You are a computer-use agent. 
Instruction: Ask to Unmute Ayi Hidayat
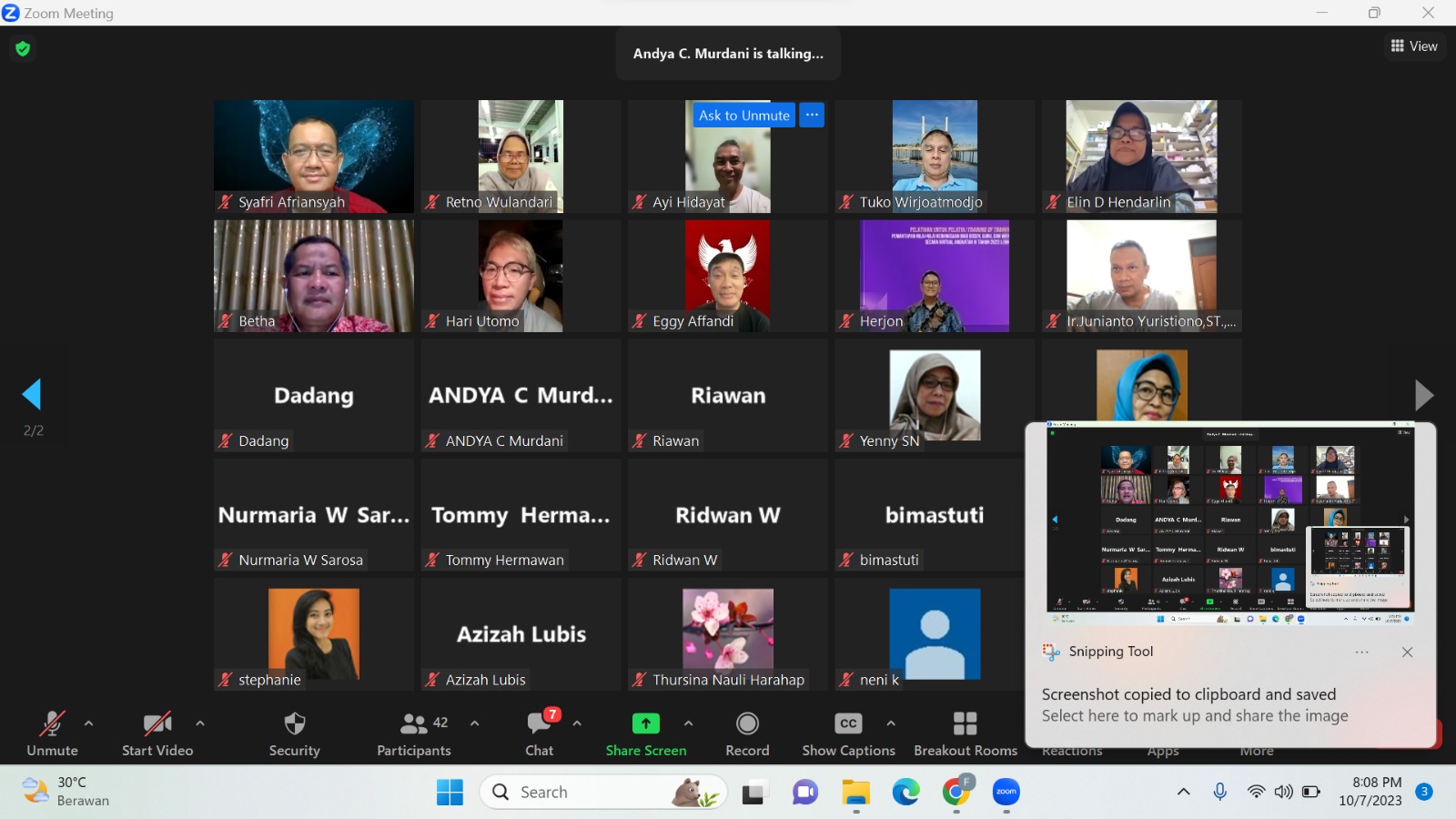coord(743,116)
